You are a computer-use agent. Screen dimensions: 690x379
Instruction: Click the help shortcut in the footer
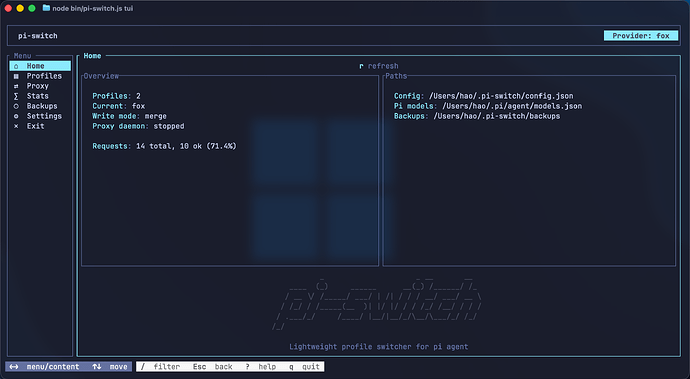point(261,367)
